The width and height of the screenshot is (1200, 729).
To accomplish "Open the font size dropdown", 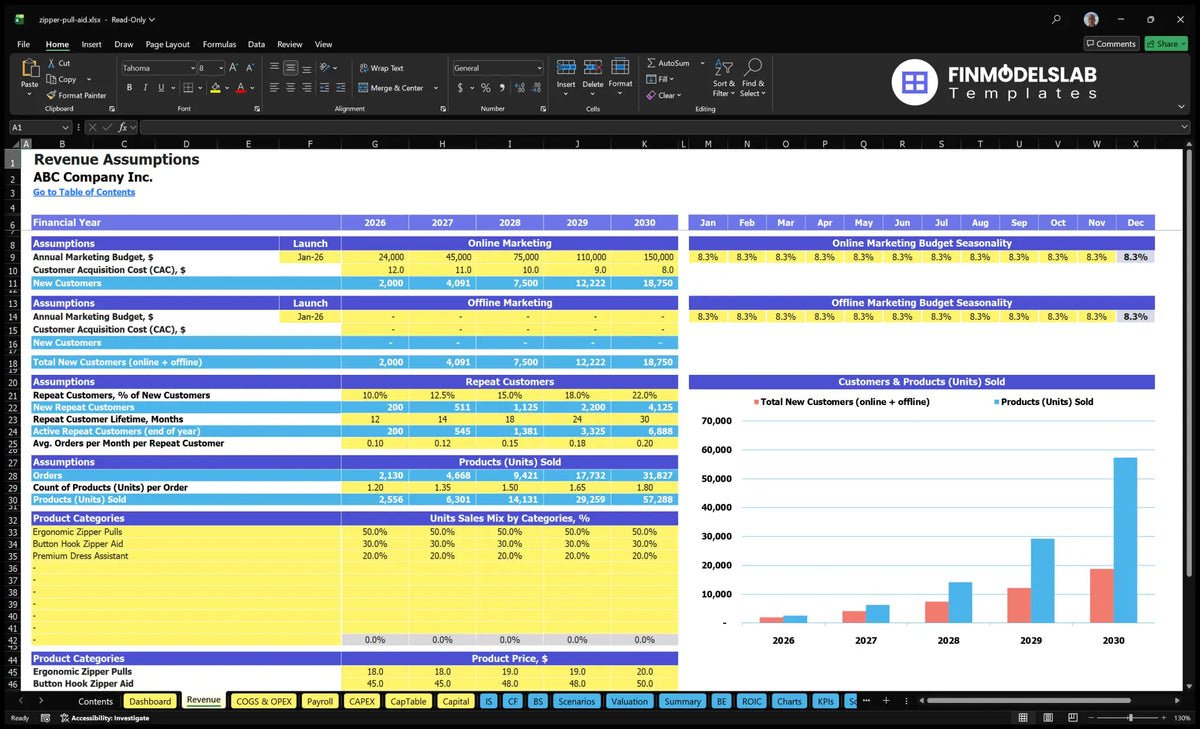I will pyautogui.click(x=220, y=68).
